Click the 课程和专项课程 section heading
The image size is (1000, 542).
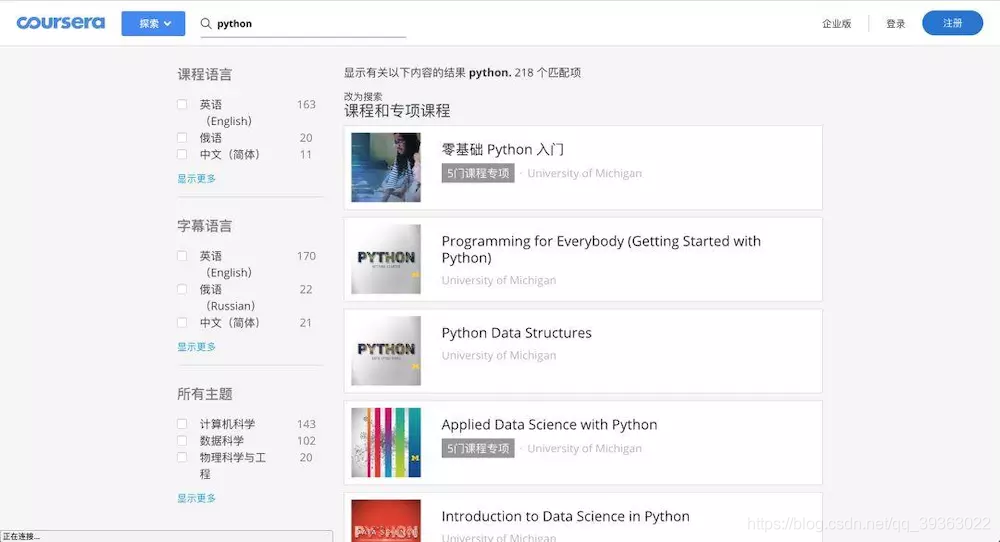click(x=397, y=111)
